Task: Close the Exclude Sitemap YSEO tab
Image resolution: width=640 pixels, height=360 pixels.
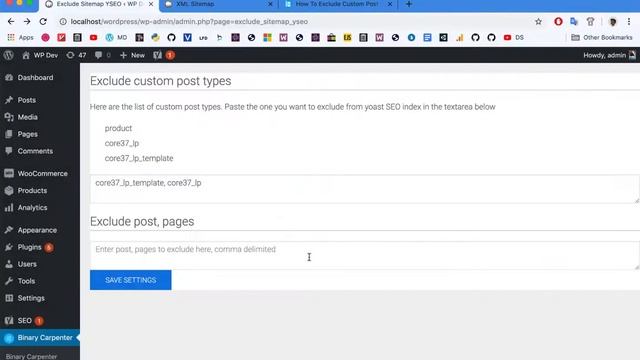Action: [151, 4]
